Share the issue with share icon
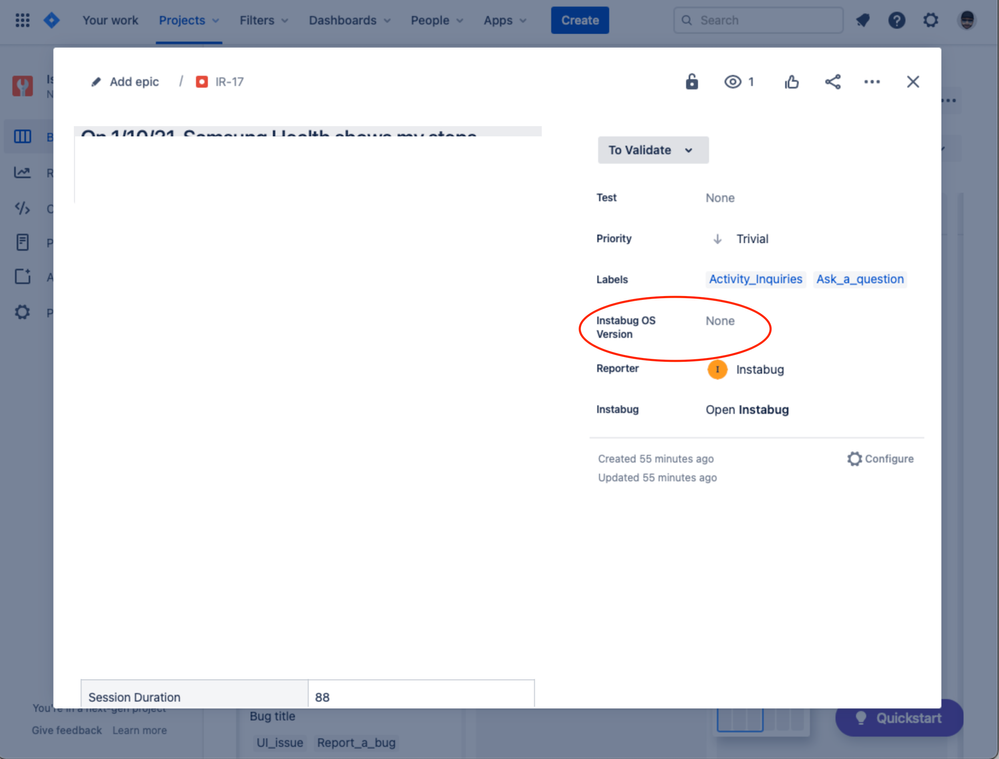This screenshot has height=759, width=999. click(x=833, y=82)
